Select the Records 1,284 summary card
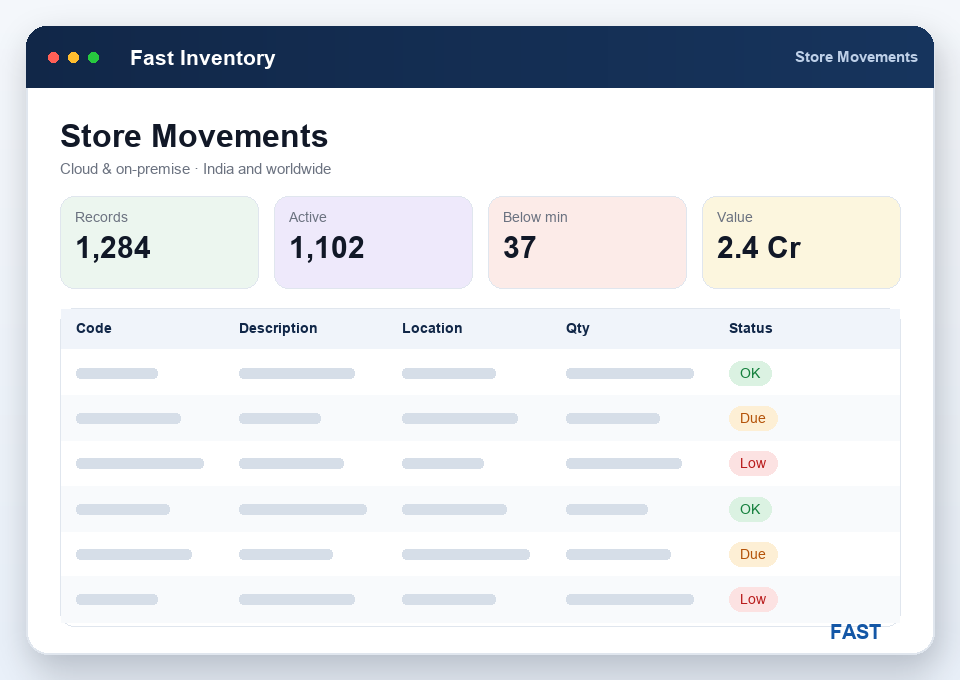The image size is (960, 680). (159, 242)
